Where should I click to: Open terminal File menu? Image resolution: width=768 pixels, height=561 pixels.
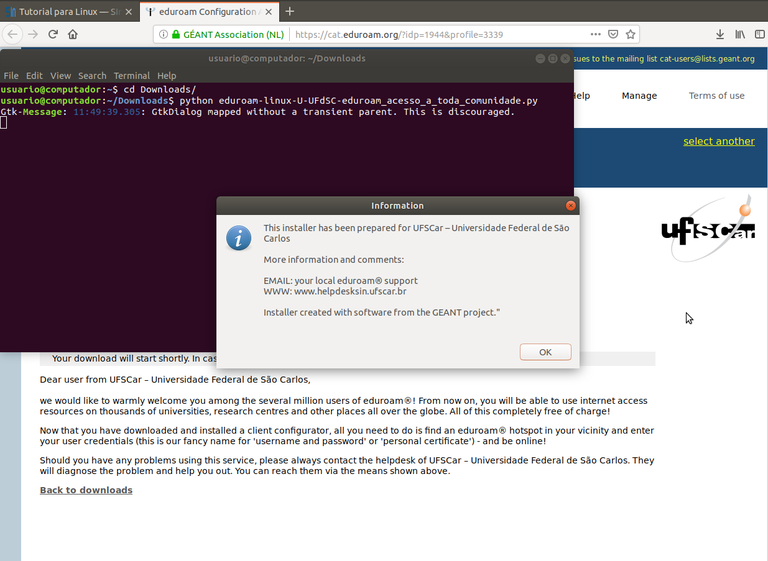click(11, 76)
